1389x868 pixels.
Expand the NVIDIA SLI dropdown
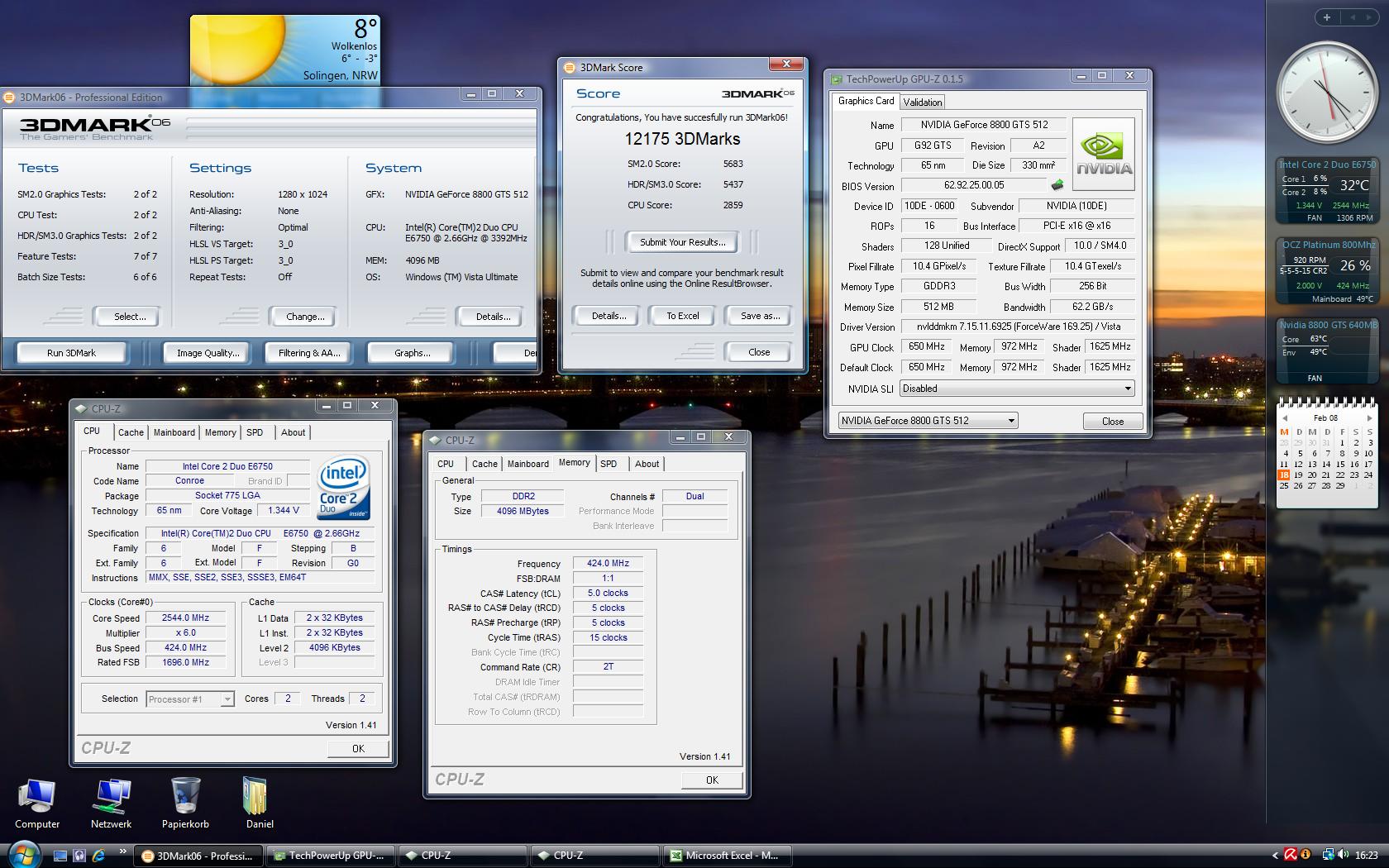1127,389
